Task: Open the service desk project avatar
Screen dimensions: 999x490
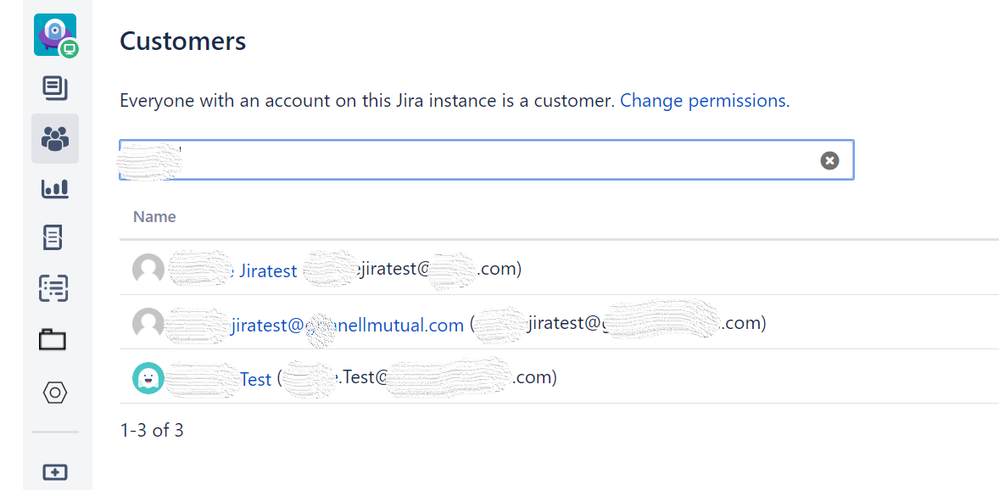Action: coord(55,35)
